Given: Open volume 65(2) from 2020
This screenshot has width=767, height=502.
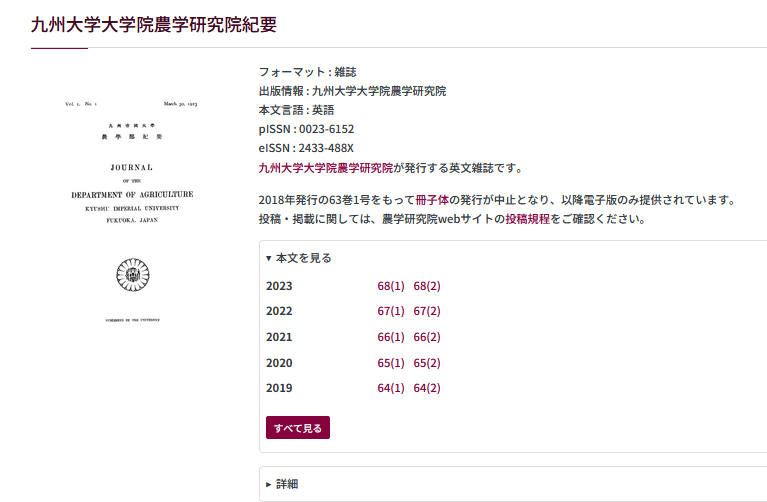Looking at the screenshot, I should point(427,363).
